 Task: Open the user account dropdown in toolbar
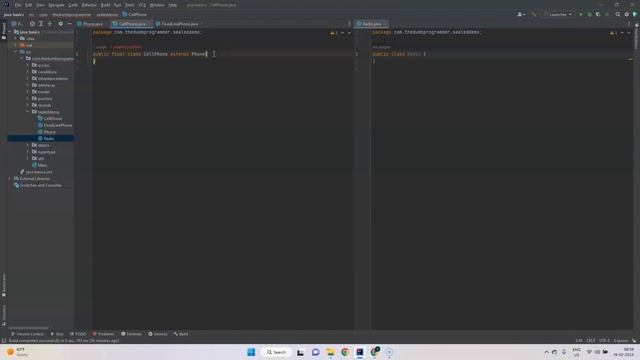(x=521, y=14)
